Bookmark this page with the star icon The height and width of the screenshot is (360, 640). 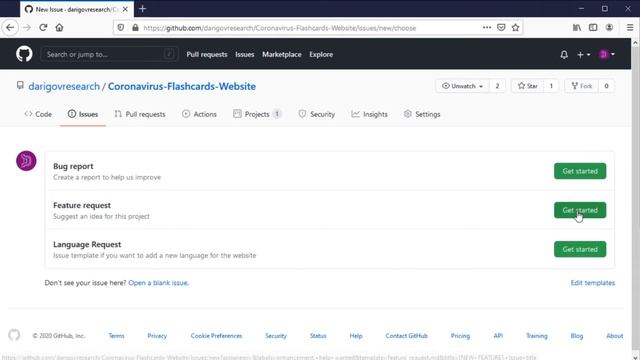click(x=516, y=27)
